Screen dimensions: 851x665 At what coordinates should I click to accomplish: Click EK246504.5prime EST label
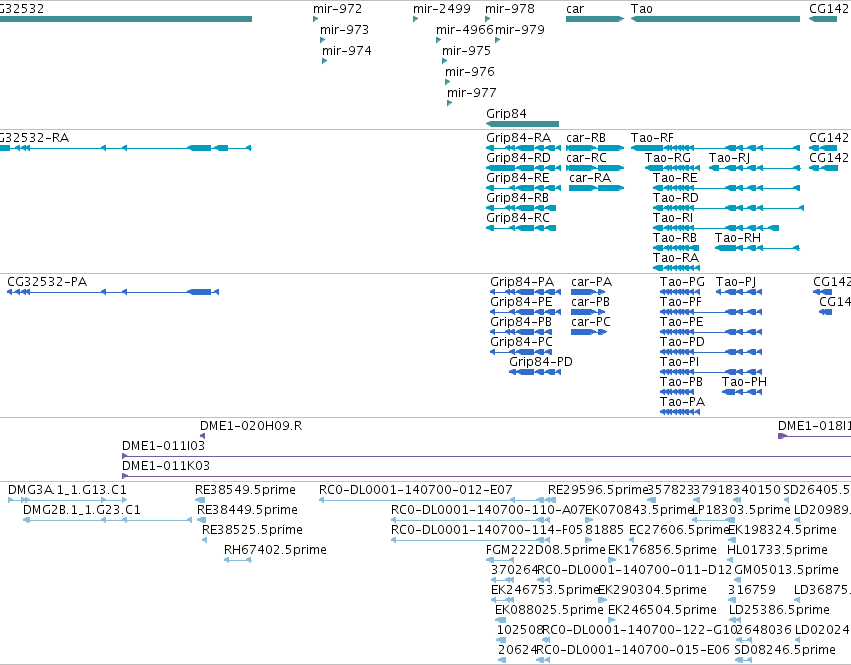(662, 610)
